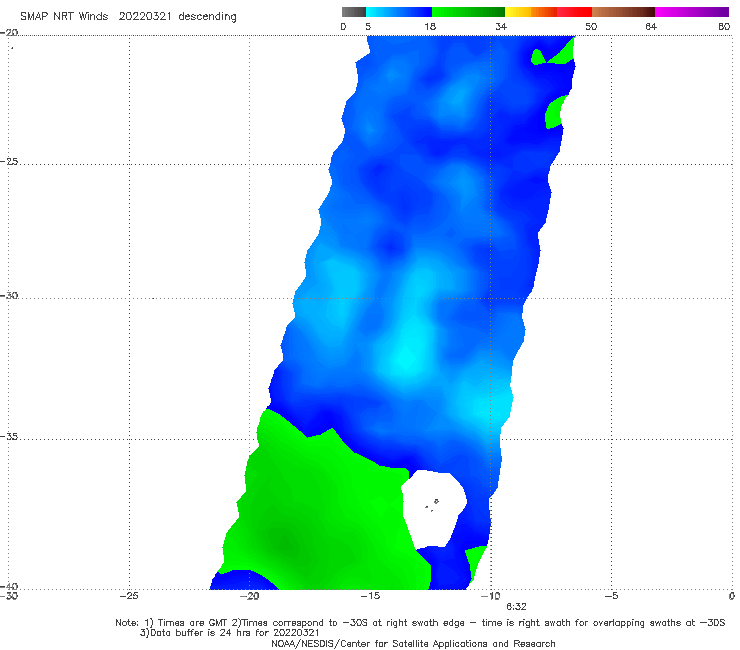This screenshot has height=650, width=740.
Task: Click the 'SMAP NRT Winds' title text
Action: tap(64, 16)
